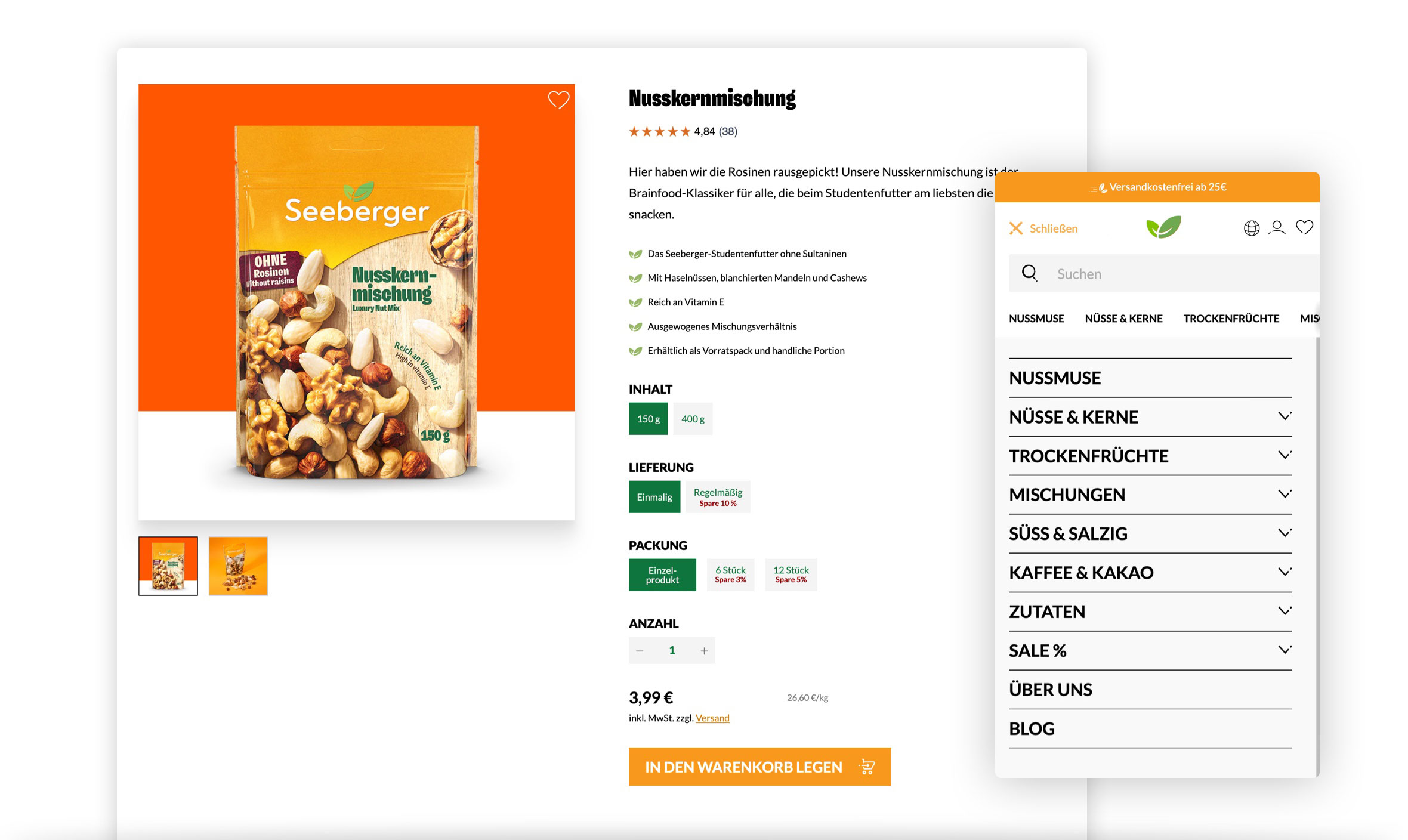Viewport: 1408px width, 840px height.
Task: Choose Regelmäßig delivery option
Action: [718, 497]
